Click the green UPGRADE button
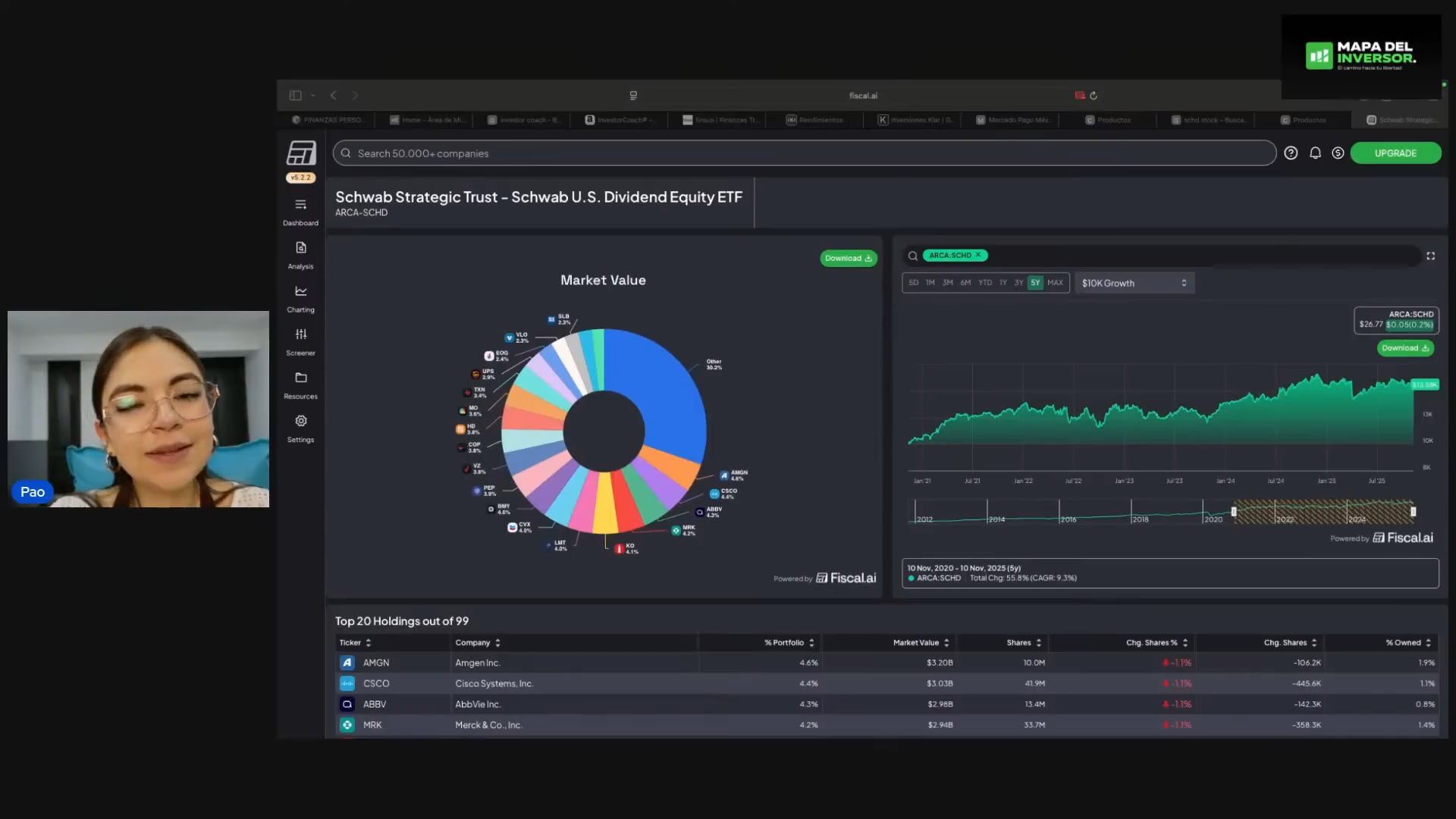 tap(1395, 153)
